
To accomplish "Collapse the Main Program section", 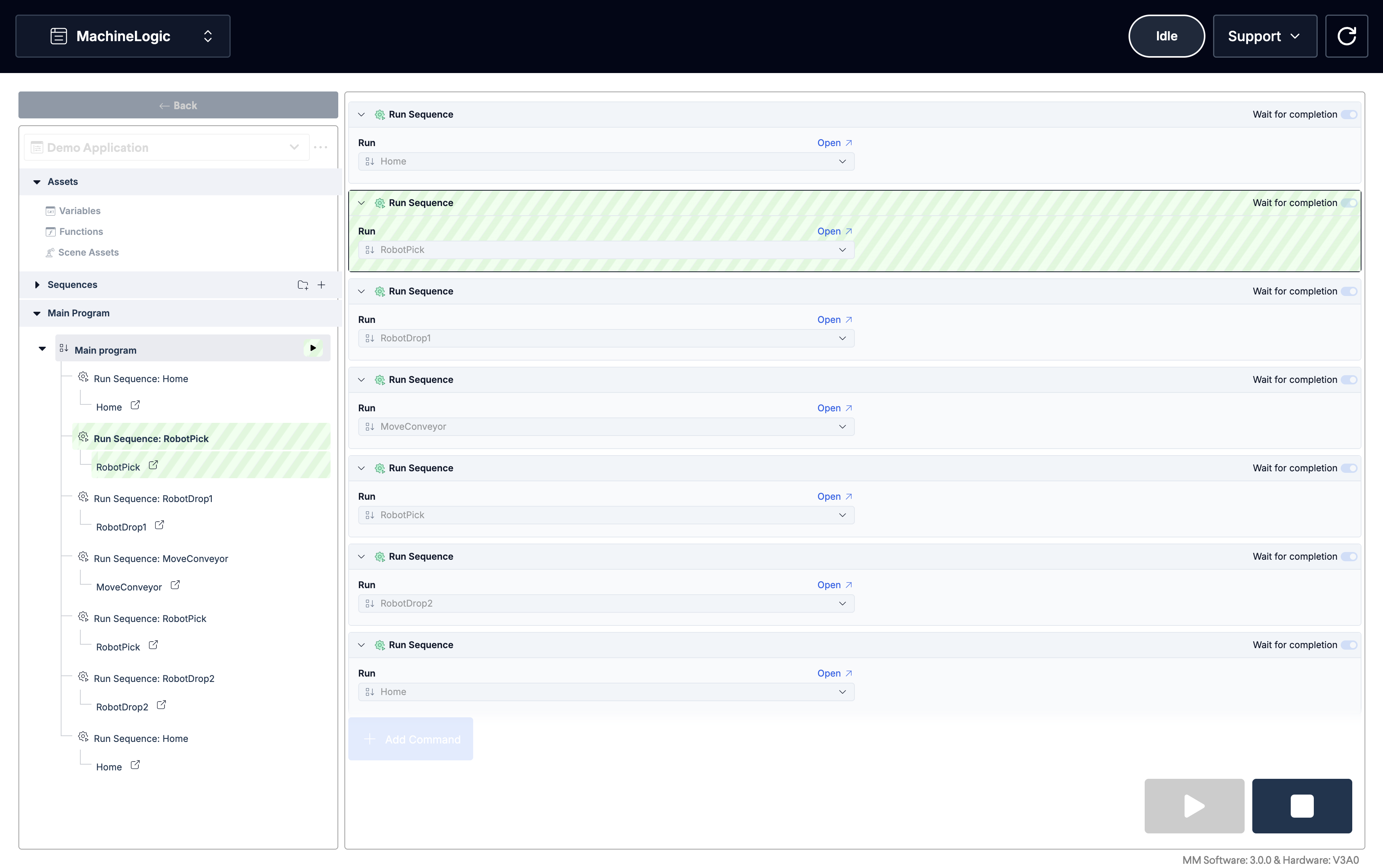I will [37, 313].
